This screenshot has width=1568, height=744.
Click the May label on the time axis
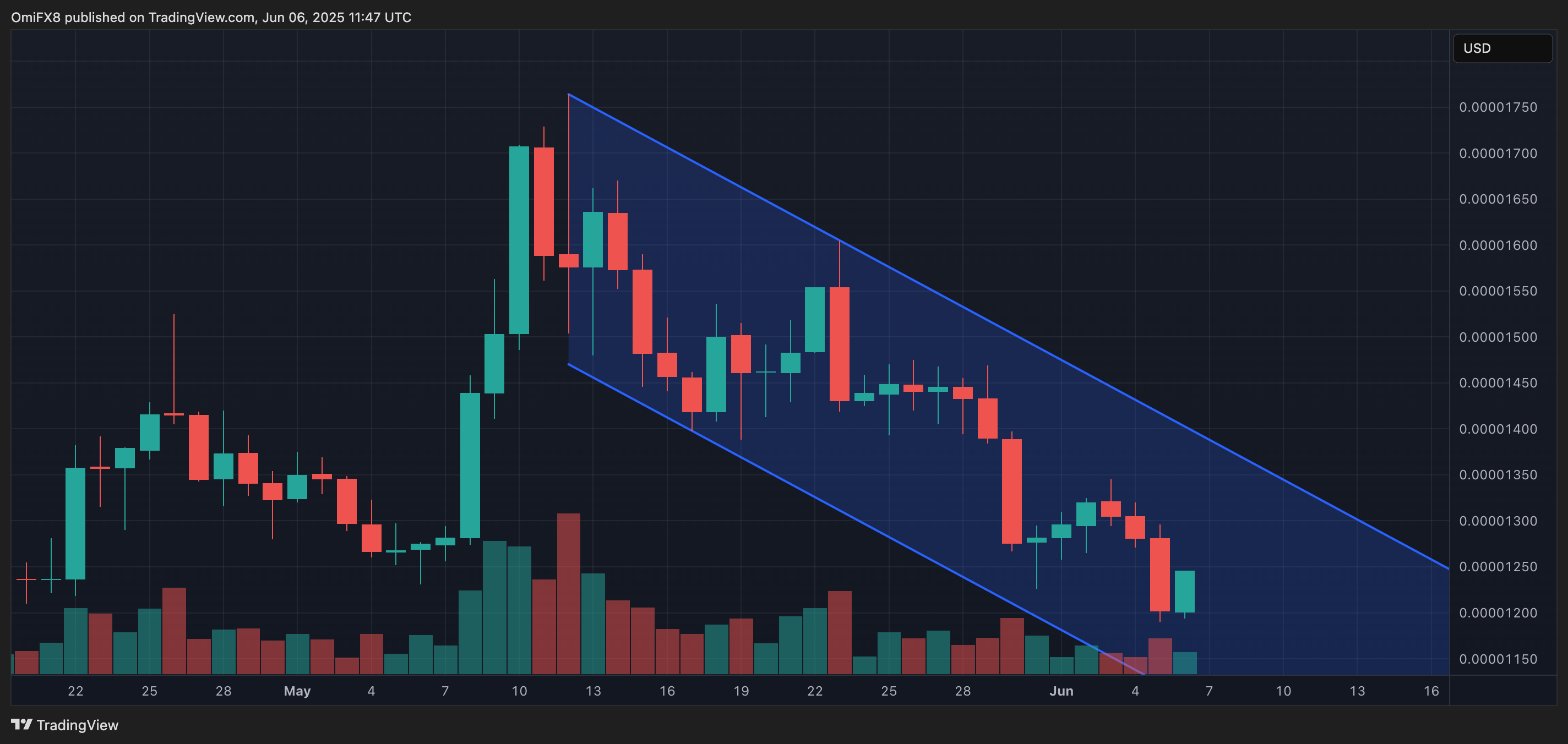click(x=296, y=691)
